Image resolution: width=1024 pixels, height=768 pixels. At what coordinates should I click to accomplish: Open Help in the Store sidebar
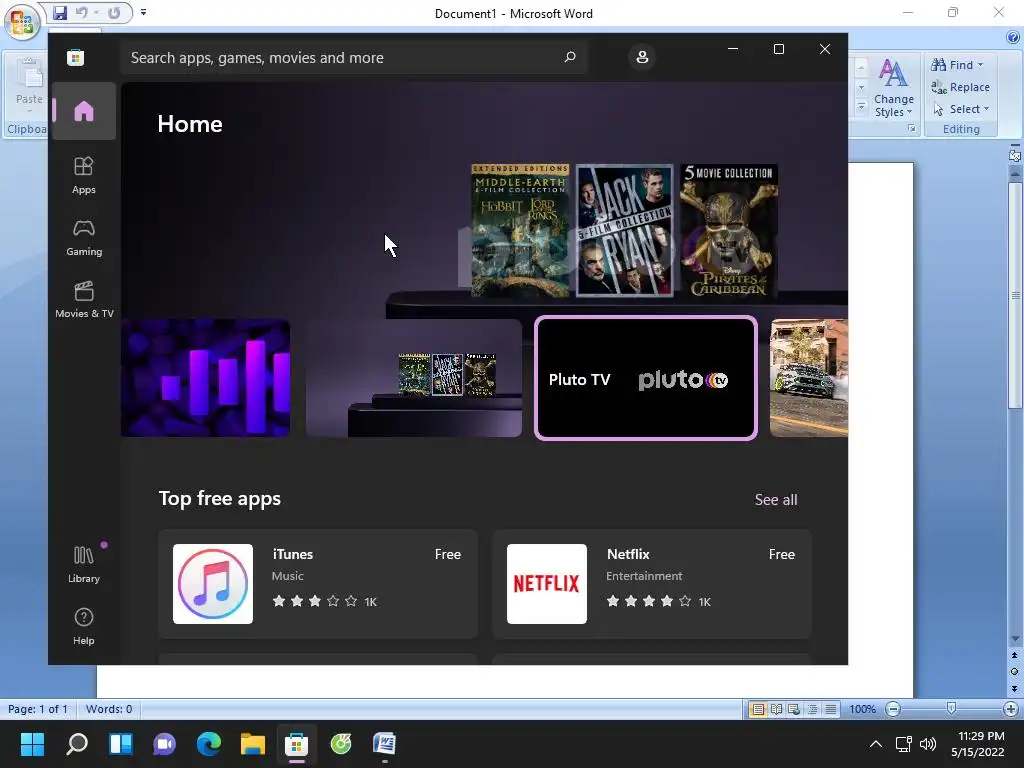(x=84, y=626)
